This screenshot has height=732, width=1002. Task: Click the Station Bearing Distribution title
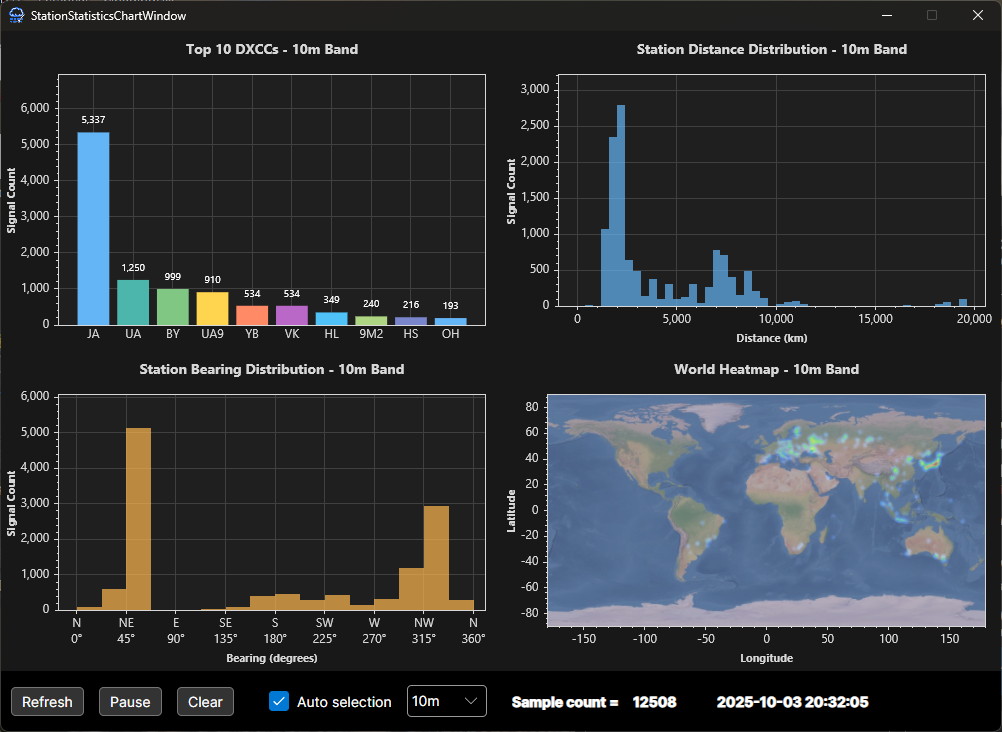pyautogui.click(x=272, y=369)
